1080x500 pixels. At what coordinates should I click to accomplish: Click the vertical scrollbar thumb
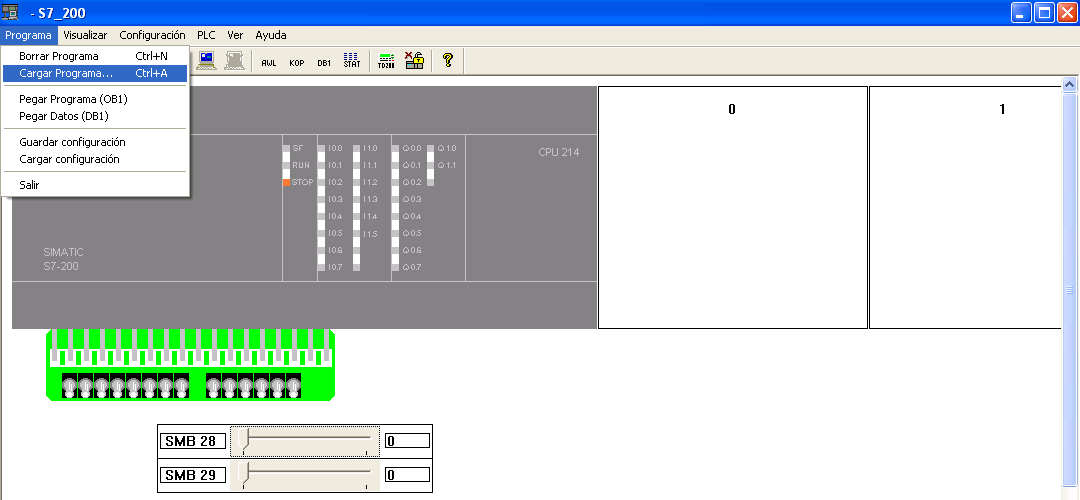pyautogui.click(x=1070, y=290)
